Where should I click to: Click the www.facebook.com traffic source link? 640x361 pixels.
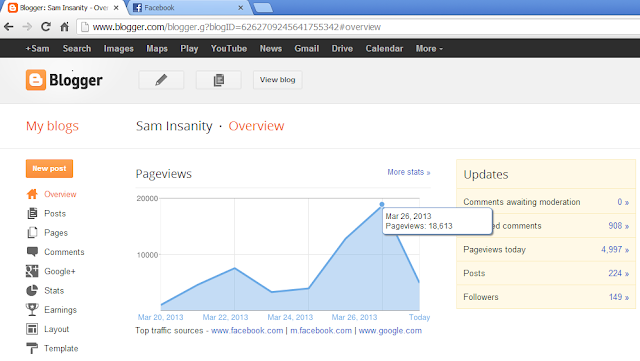(247, 330)
